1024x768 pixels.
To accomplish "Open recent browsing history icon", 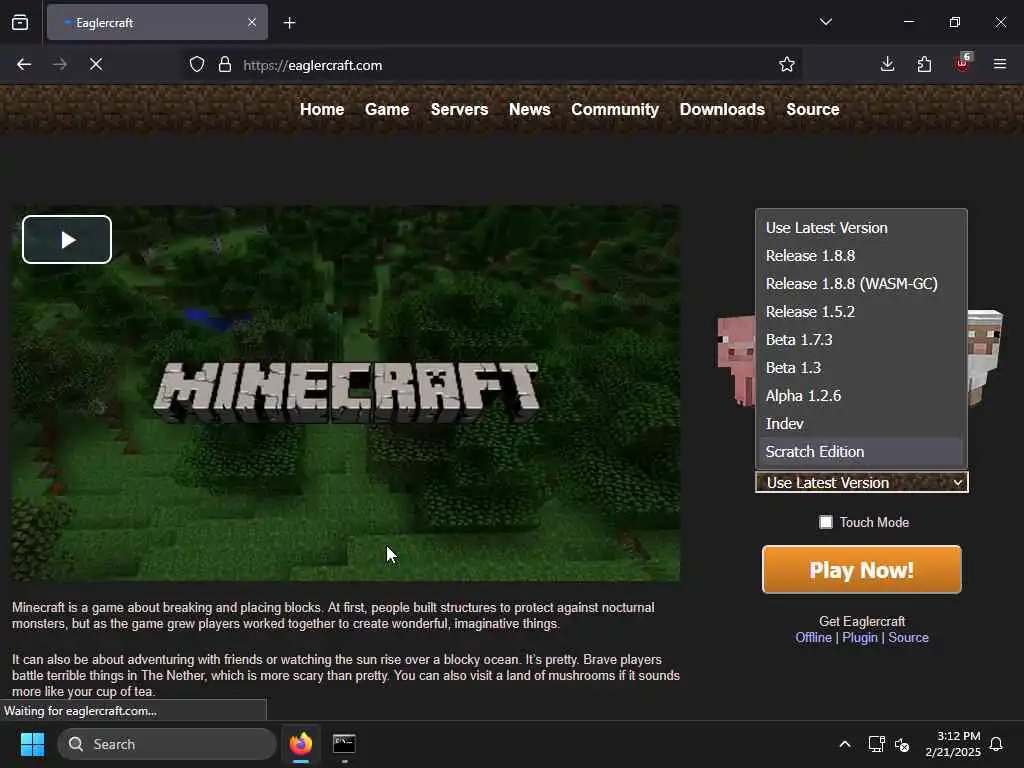I will (20, 22).
